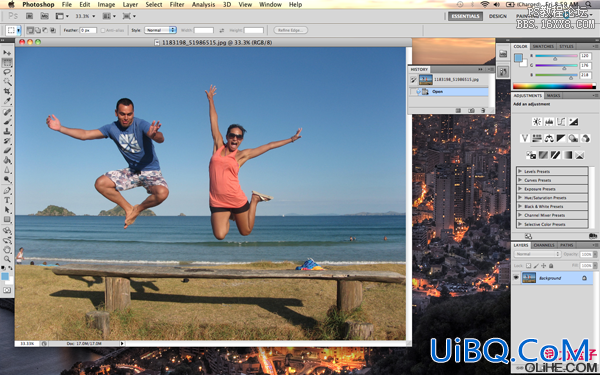Click the Feather input field
Screen dimensions: 600x375
88,30
